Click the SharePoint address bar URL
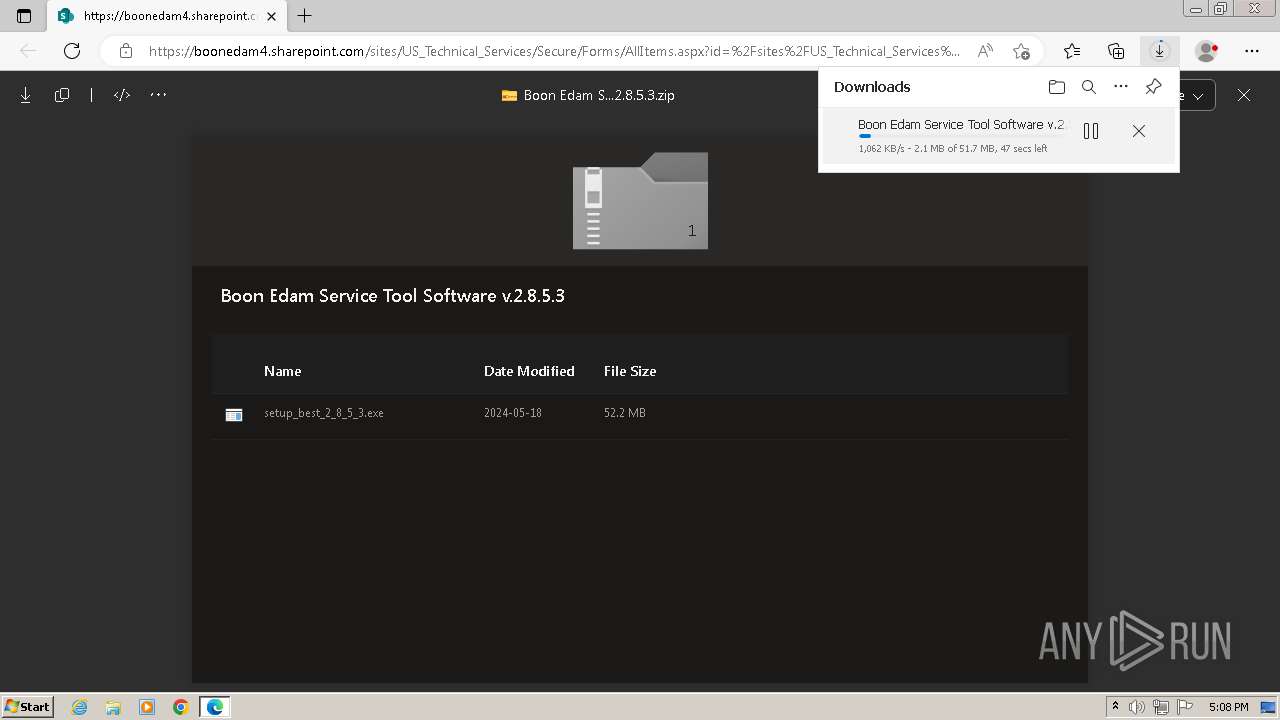The width and height of the screenshot is (1280, 720). 554,51
